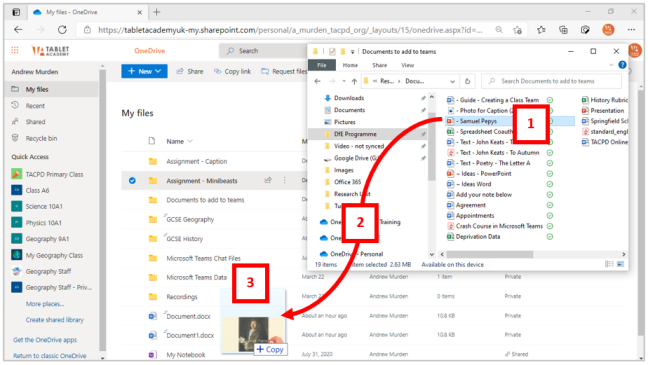Switch Explorer to details view icon
This screenshot has width=648, height=365.
pyautogui.click(x=609, y=264)
